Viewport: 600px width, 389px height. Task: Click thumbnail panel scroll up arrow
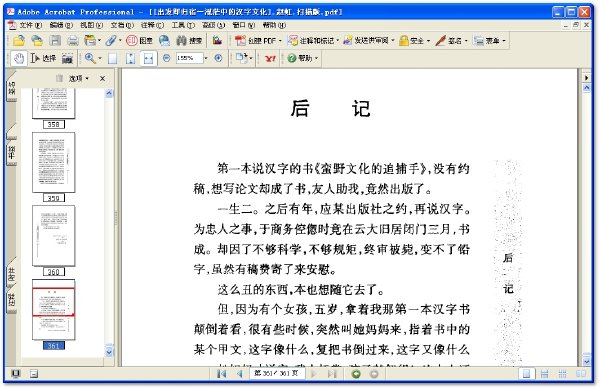tap(109, 93)
